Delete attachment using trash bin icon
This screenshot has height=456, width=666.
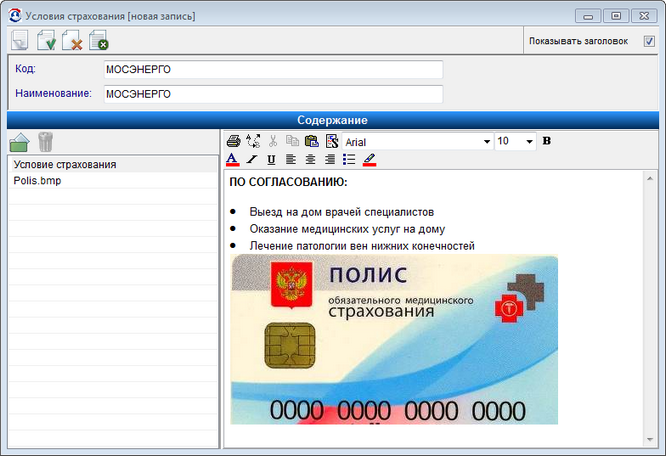(x=45, y=142)
